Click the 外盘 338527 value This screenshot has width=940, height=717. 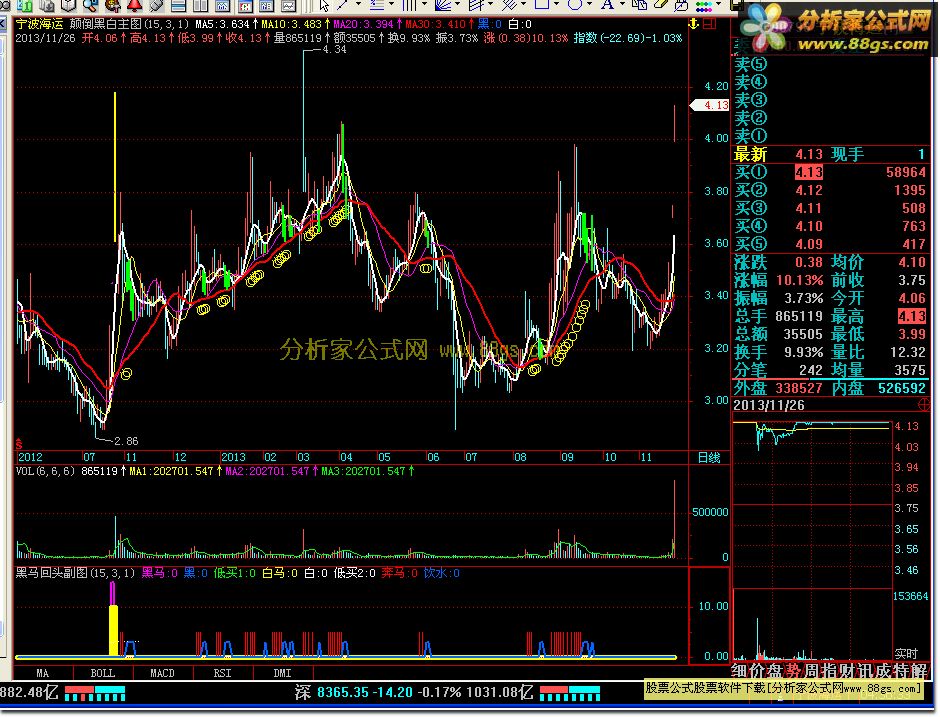click(799, 388)
